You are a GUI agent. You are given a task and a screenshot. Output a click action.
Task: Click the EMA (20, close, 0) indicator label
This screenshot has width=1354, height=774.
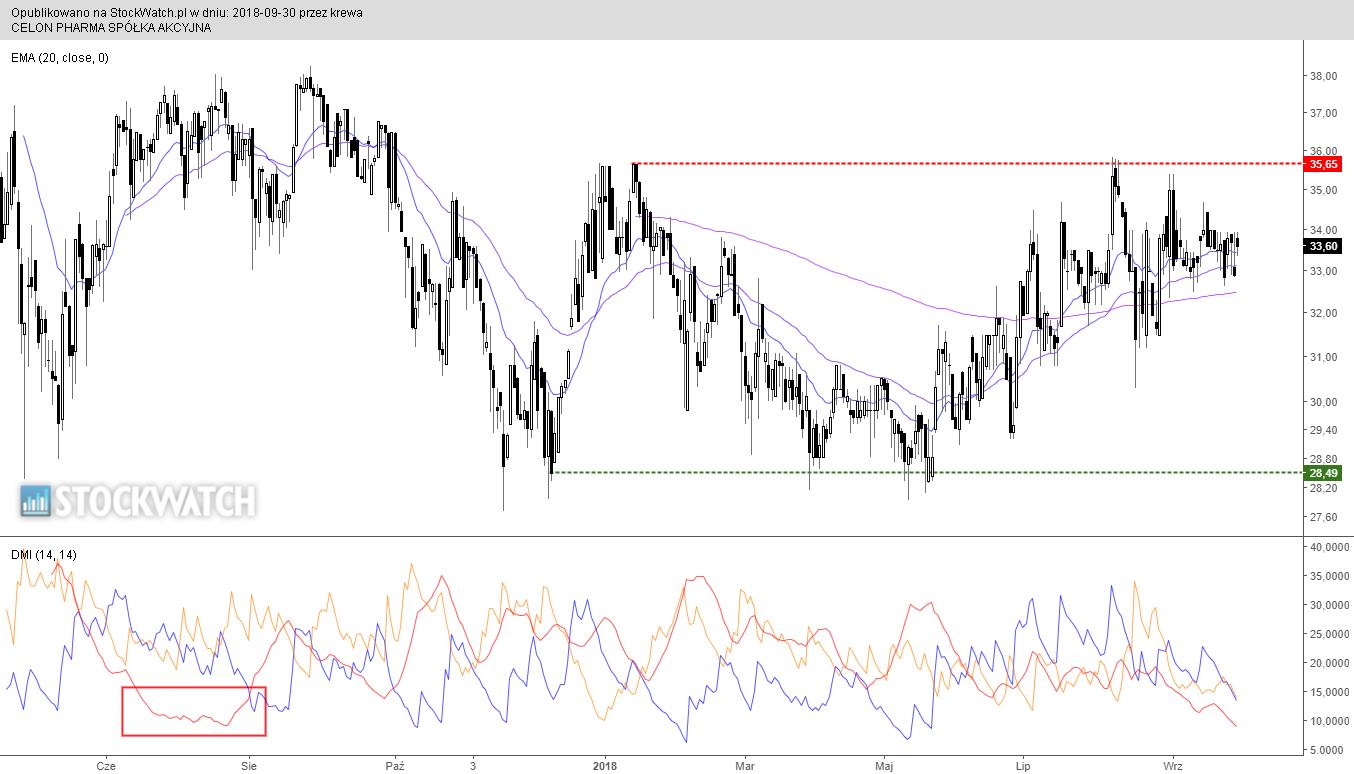(x=60, y=58)
